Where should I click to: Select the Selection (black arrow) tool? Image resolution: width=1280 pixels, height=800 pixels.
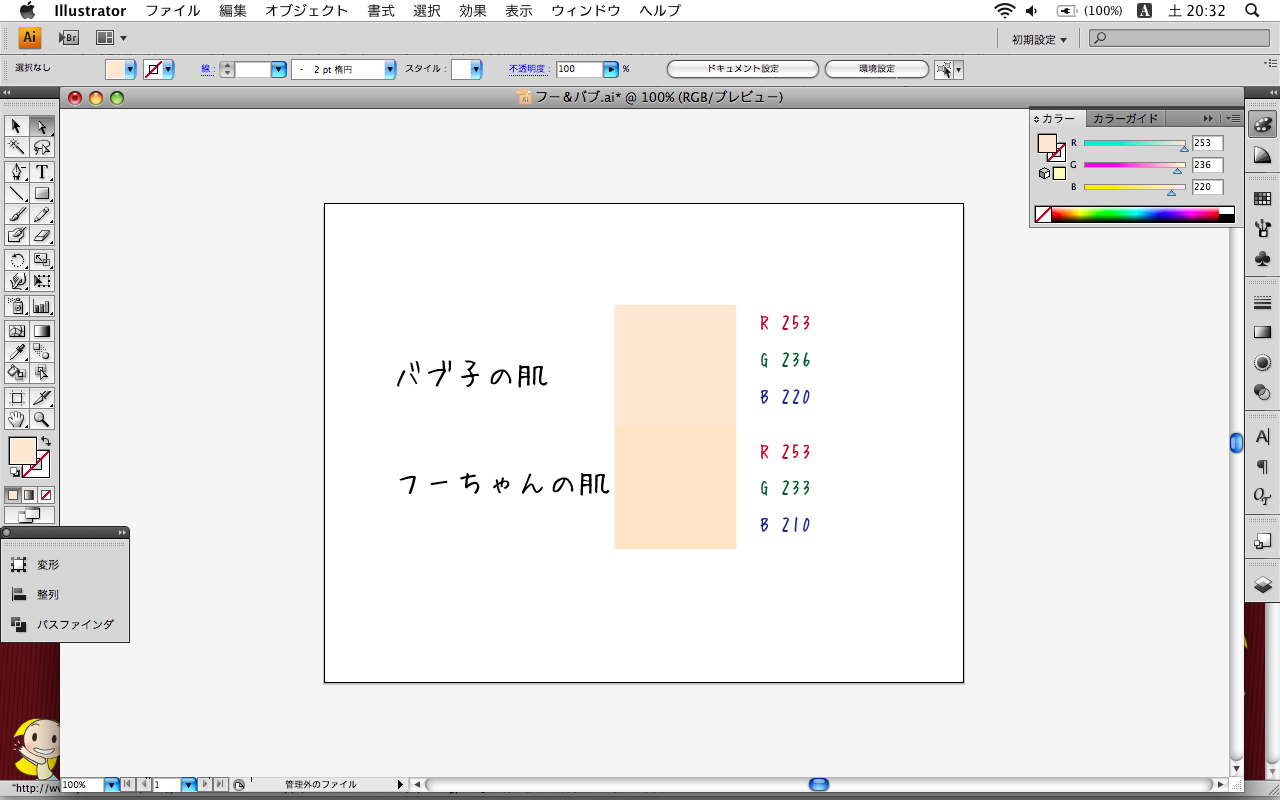(16, 126)
